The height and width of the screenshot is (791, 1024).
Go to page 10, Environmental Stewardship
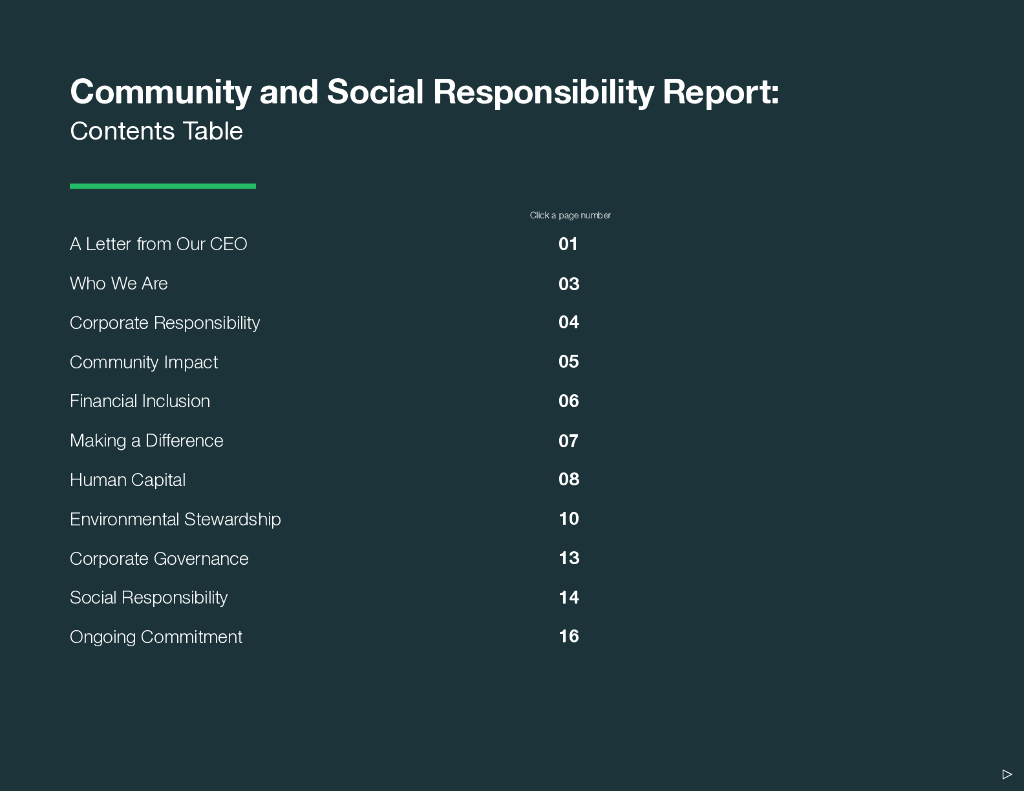[568, 519]
